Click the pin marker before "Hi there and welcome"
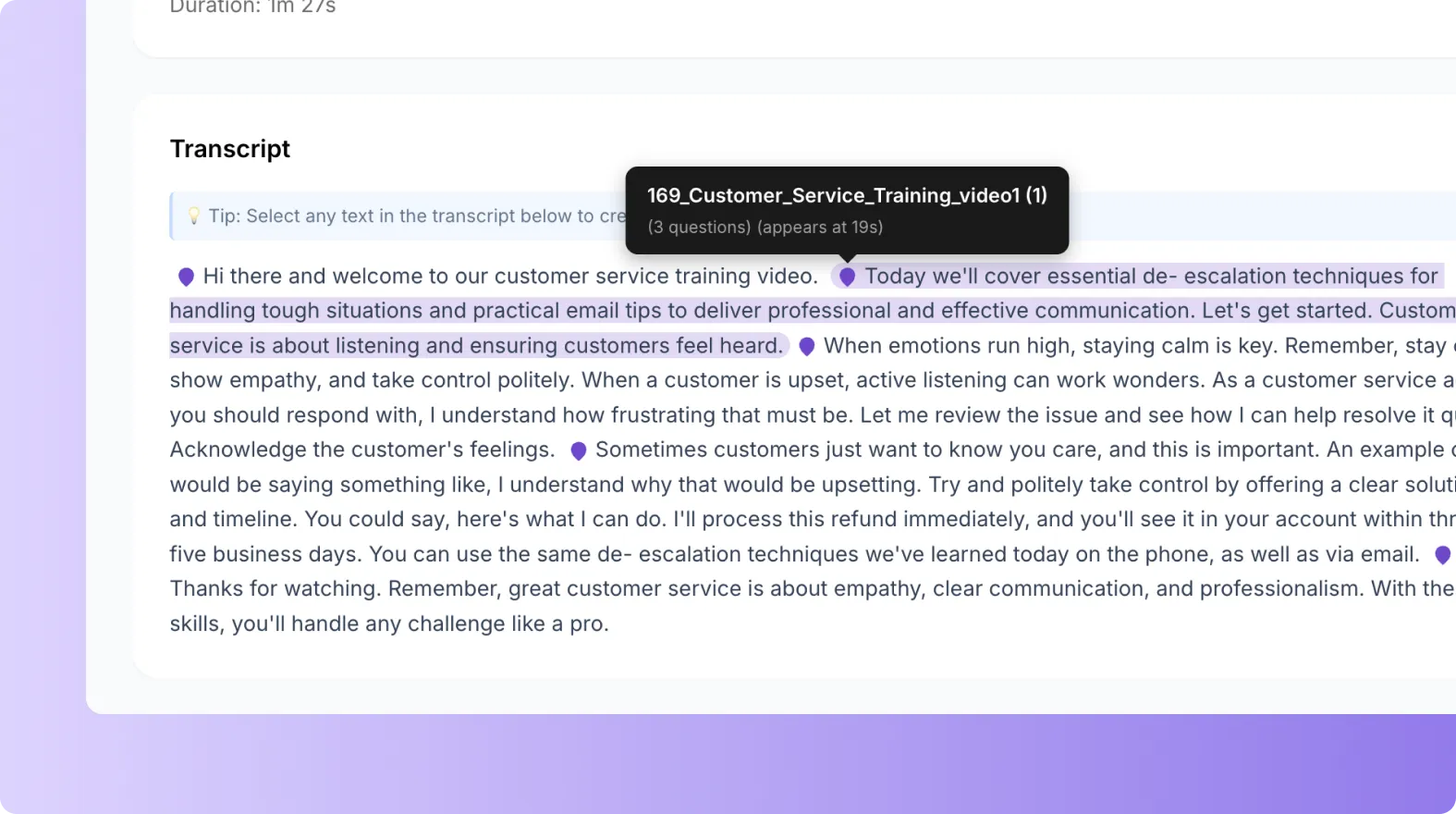 pos(185,276)
